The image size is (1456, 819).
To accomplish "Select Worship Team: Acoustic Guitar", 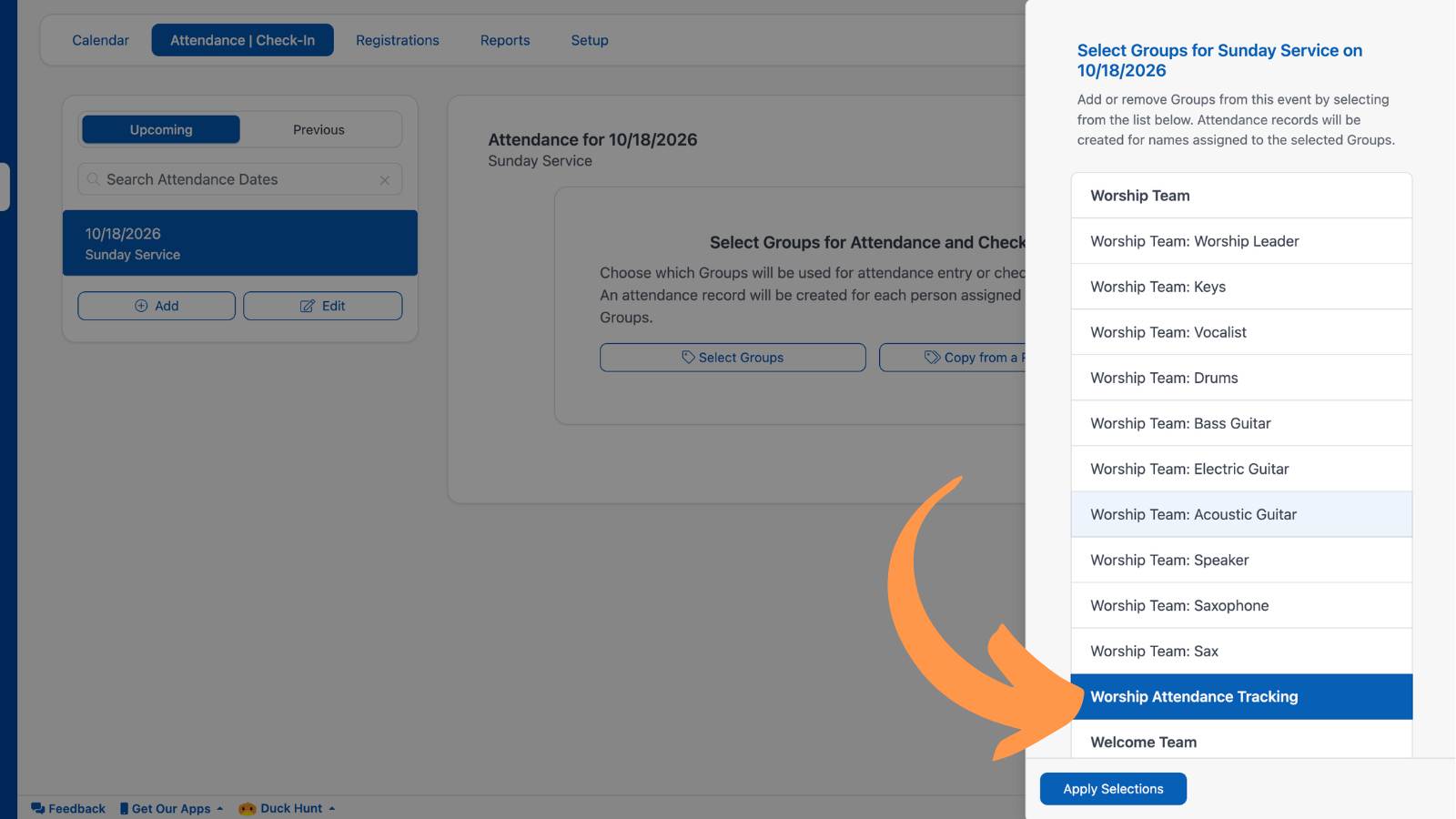I will point(1241,514).
